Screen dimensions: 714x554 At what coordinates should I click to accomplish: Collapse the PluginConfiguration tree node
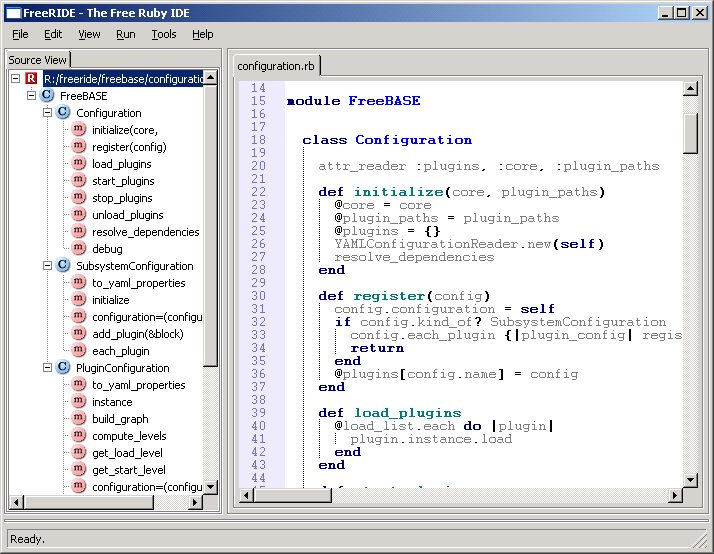[x=47, y=368]
